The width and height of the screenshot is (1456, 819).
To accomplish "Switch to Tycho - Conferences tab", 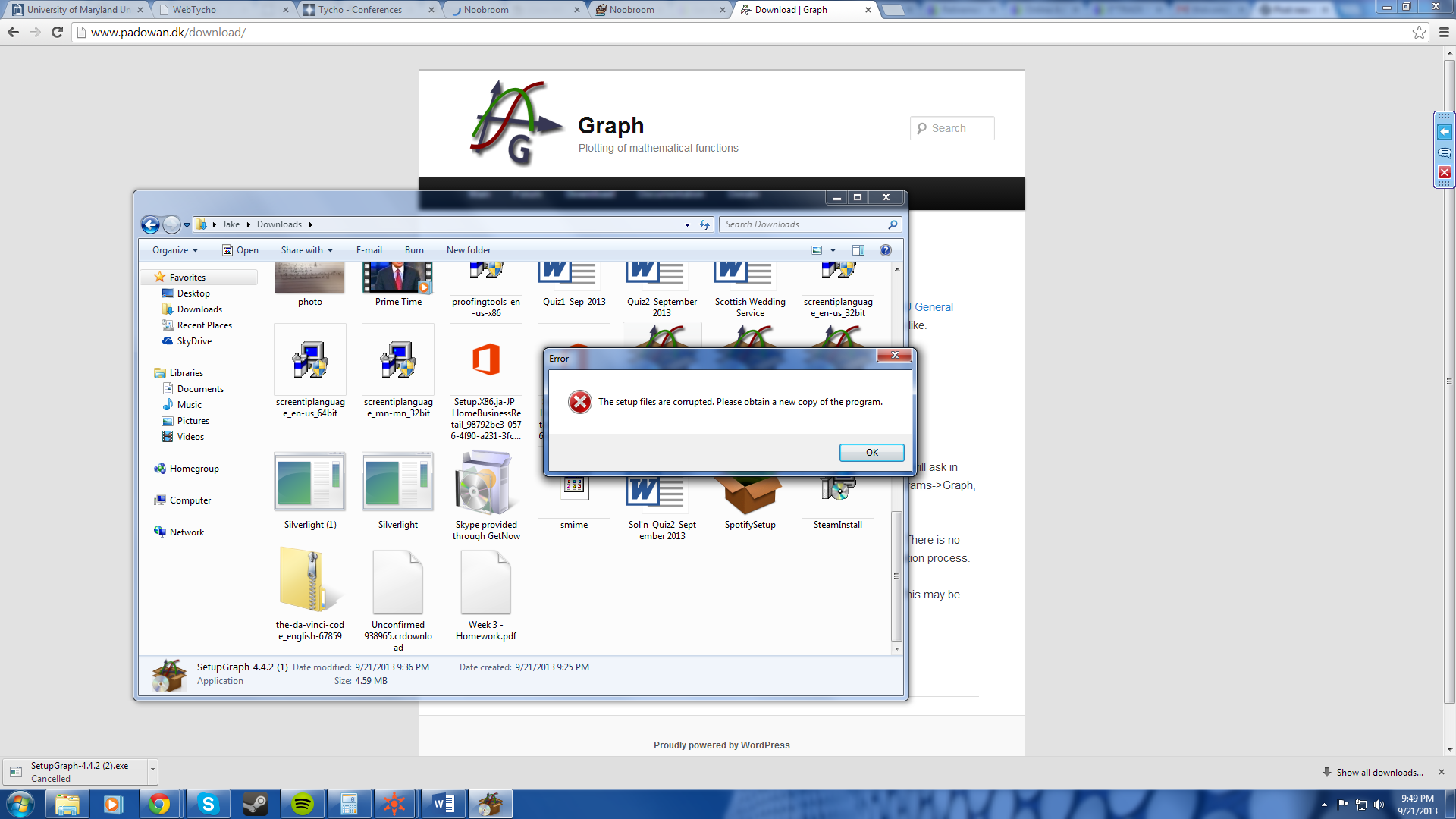I will pos(369,10).
